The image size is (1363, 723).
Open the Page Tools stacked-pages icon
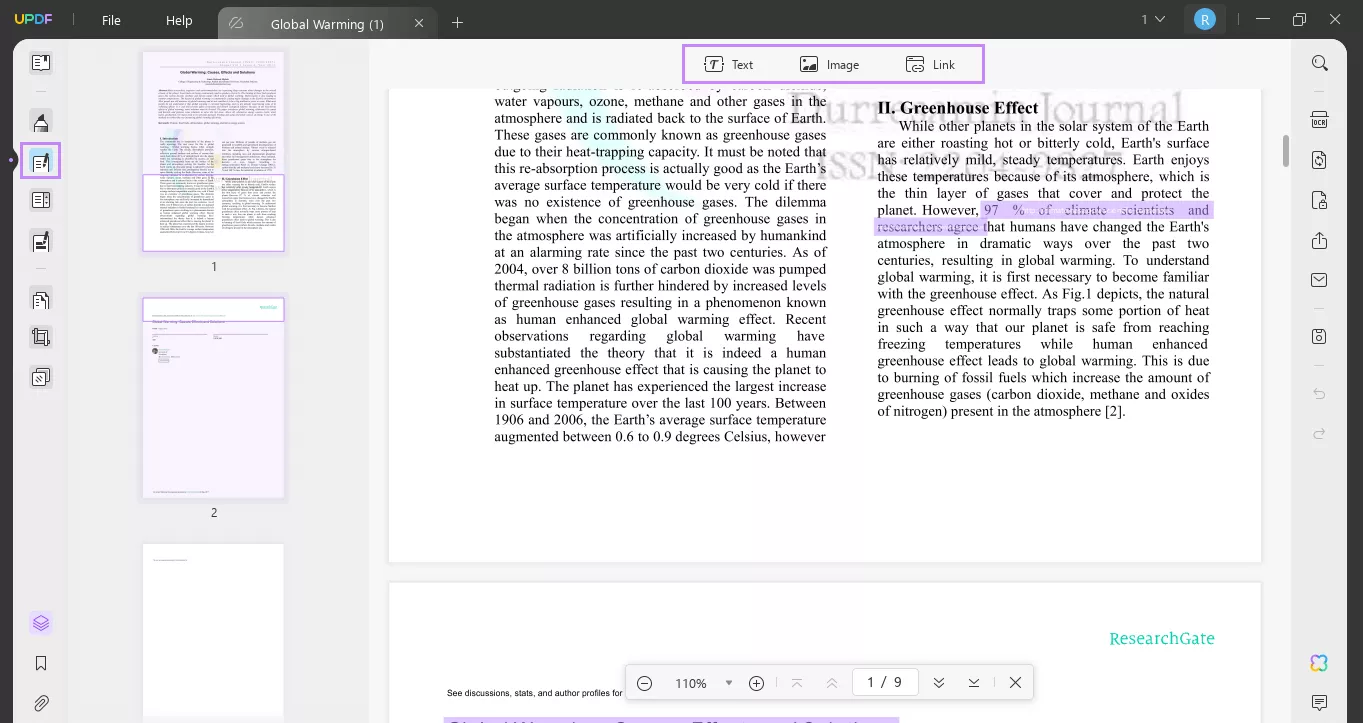[x=40, y=377]
